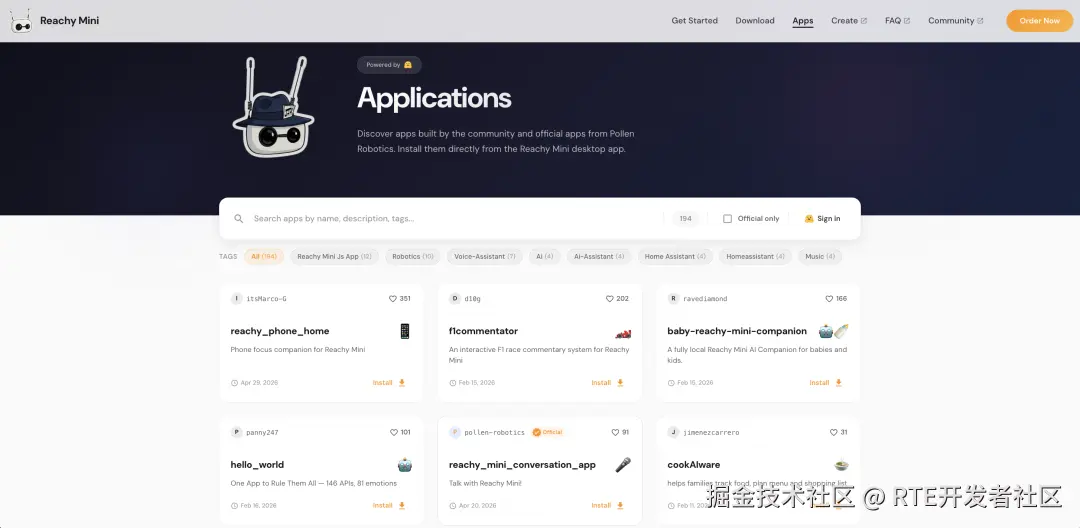This screenshot has width=1080, height=528.
Task: Click the phone icon on reachy_phone_home card
Action: pyautogui.click(x=405, y=331)
